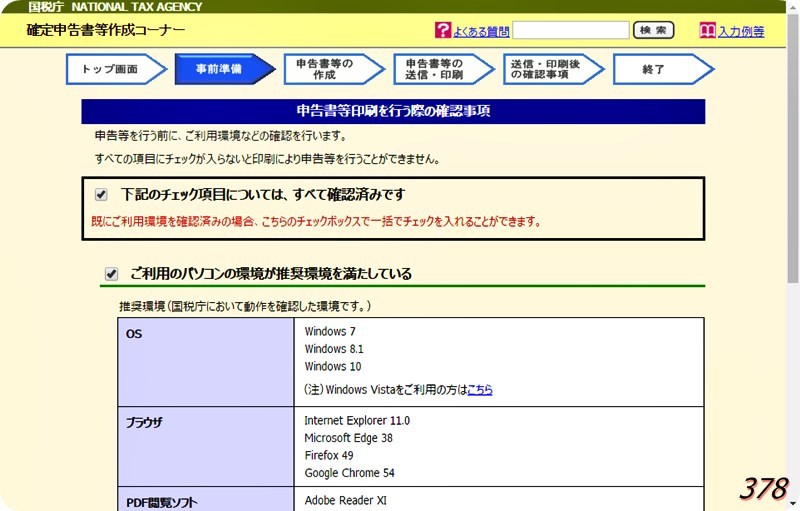
Task: Click the Windows 7 text
Action: pyautogui.click(x=330, y=331)
